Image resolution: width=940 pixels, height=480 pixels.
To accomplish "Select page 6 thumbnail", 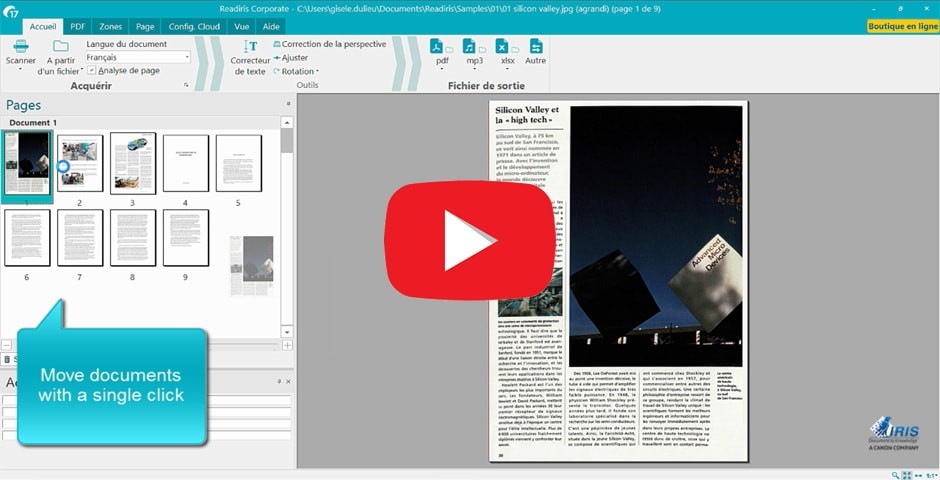I will click(x=27, y=238).
